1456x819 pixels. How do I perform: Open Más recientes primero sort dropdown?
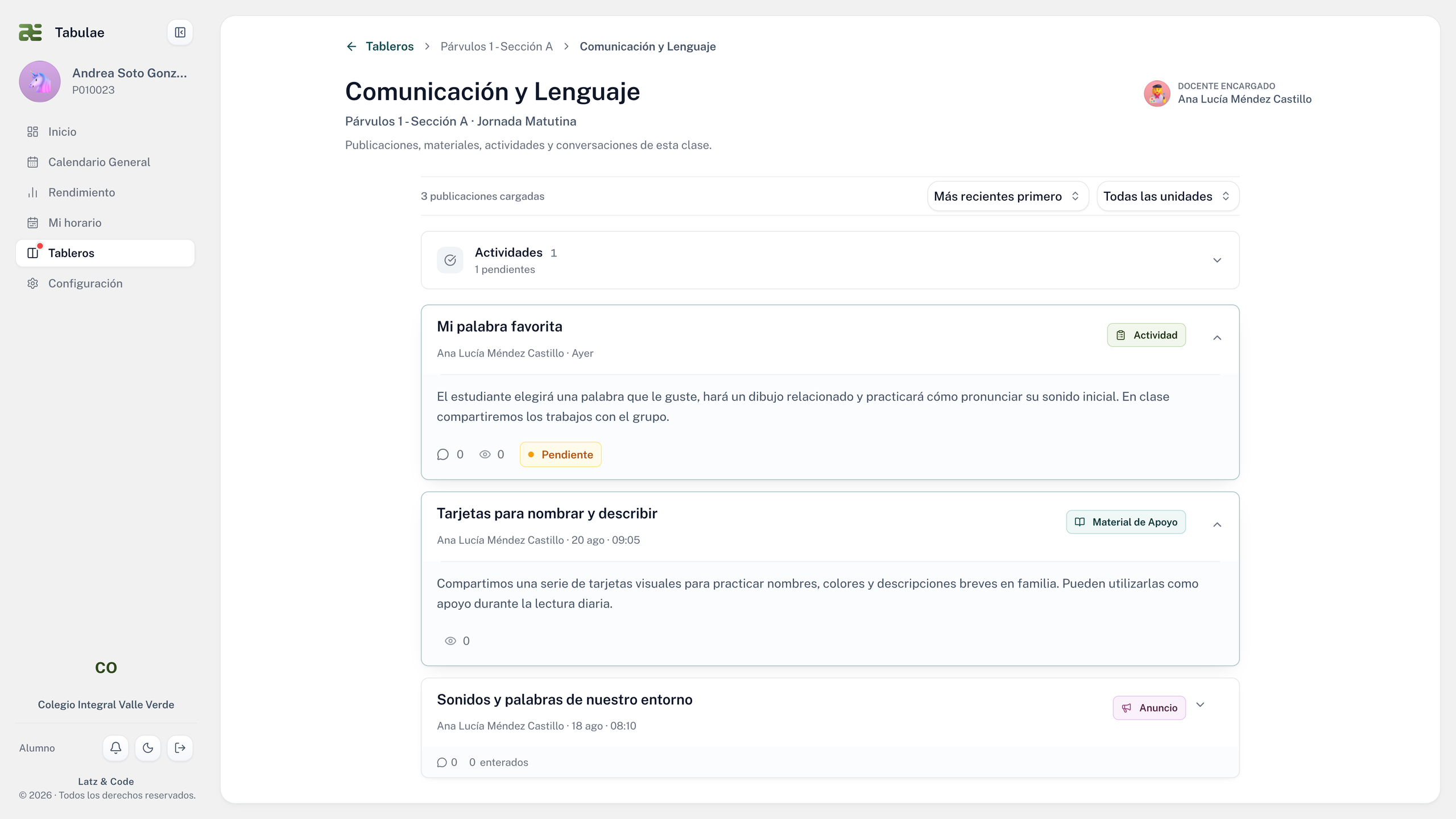coord(1008,196)
